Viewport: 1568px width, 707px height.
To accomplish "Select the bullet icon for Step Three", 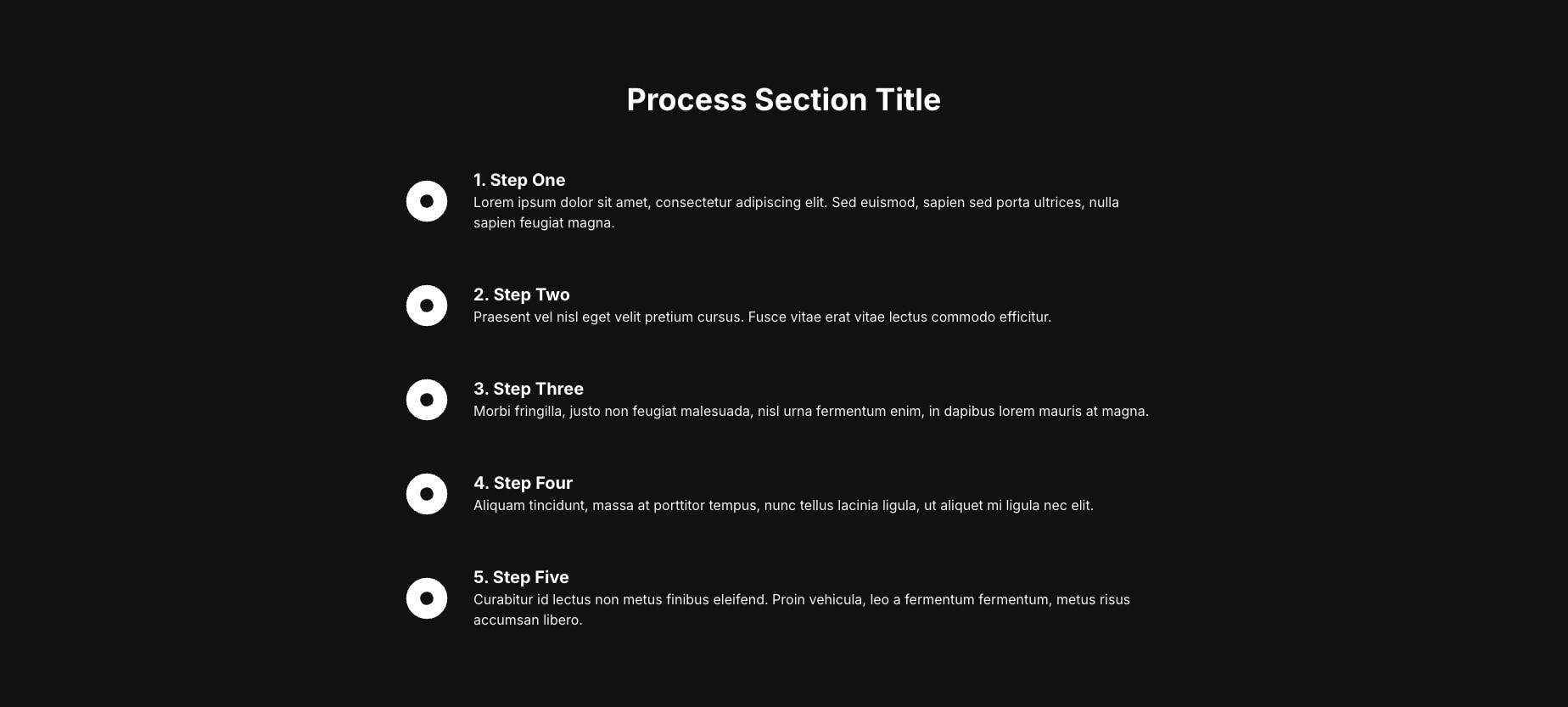I will pyautogui.click(x=427, y=400).
